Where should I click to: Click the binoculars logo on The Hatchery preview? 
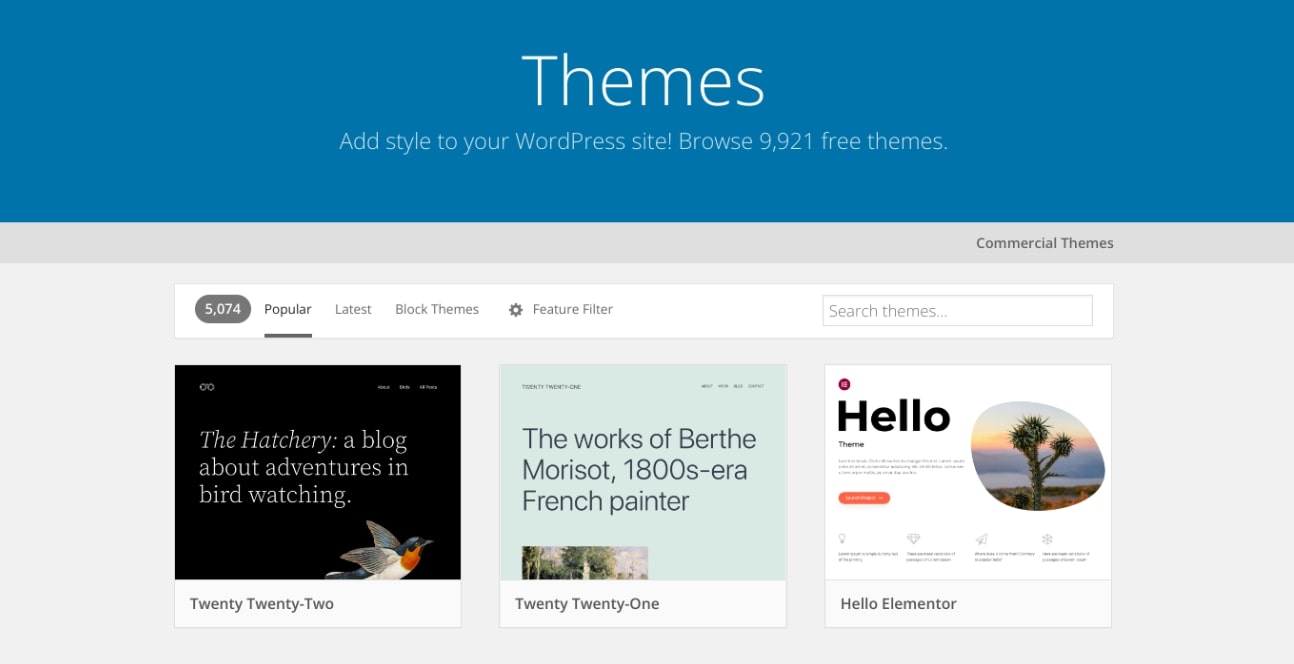(207, 387)
